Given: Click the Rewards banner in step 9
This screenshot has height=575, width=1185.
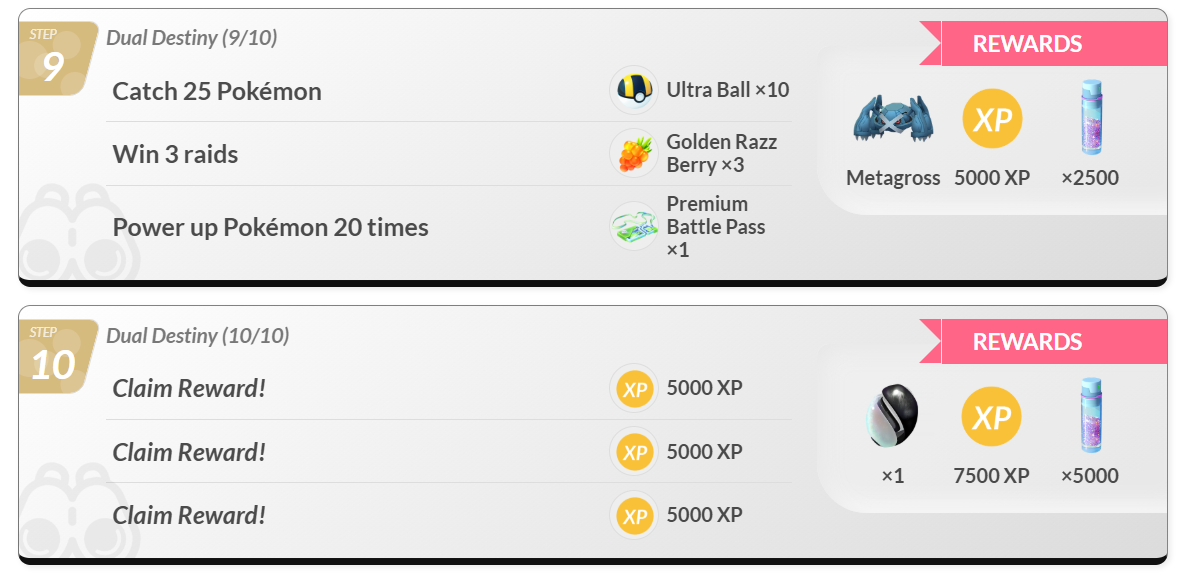Looking at the screenshot, I should pyautogui.click(x=1043, y=43).
